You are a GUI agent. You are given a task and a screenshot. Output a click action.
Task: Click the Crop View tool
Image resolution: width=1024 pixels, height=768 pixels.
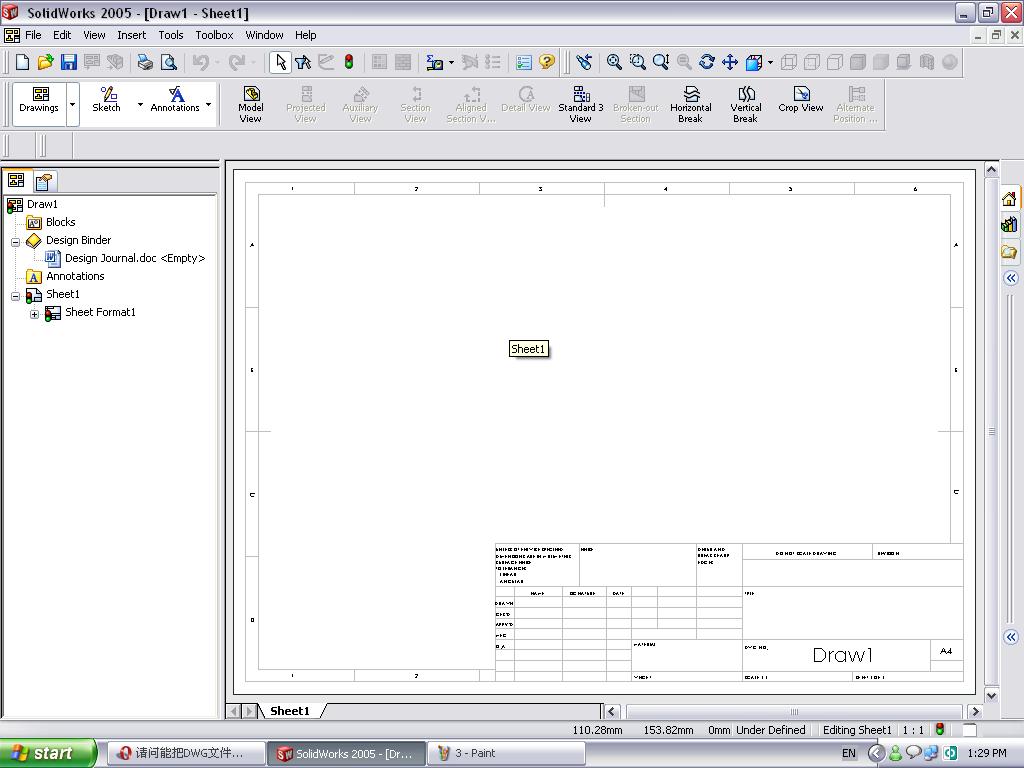point(801,100)
